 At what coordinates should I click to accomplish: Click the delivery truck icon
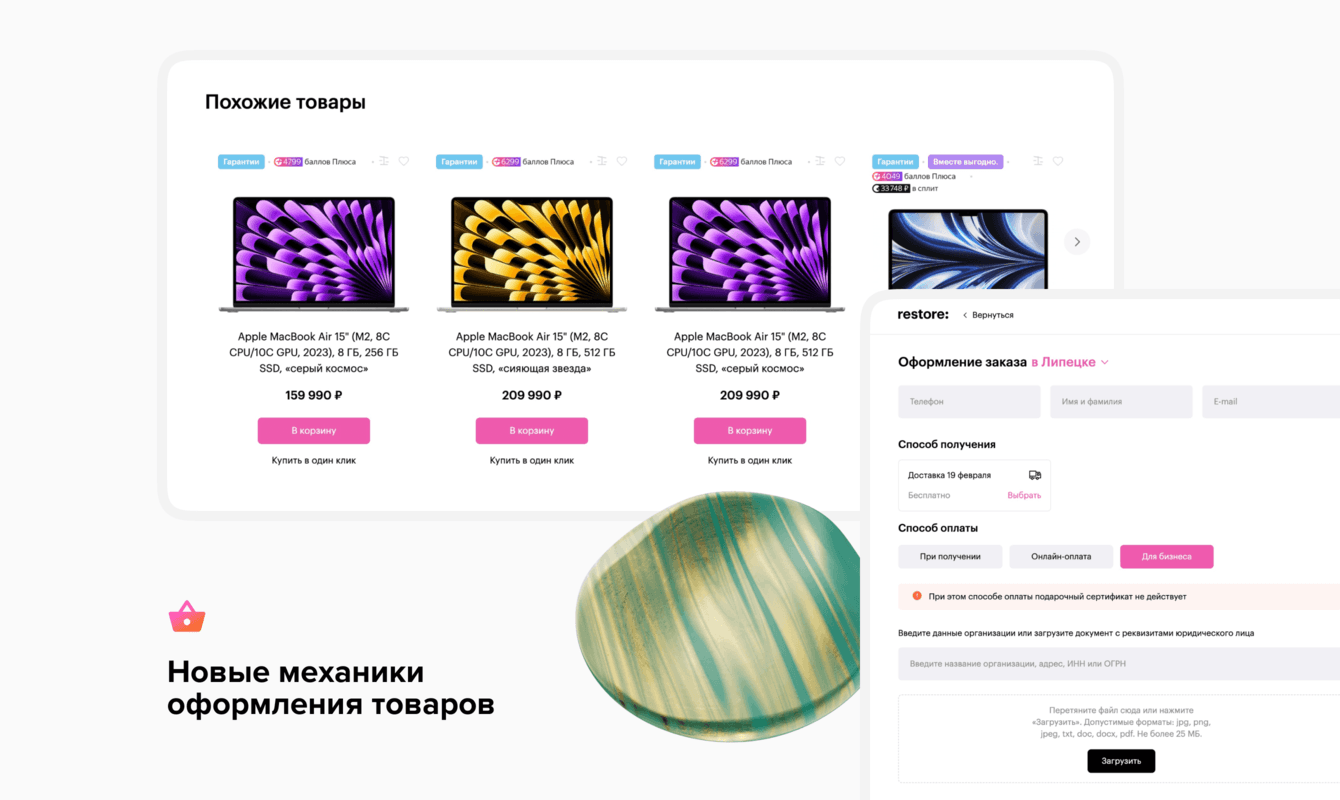tap(1035, 475)
